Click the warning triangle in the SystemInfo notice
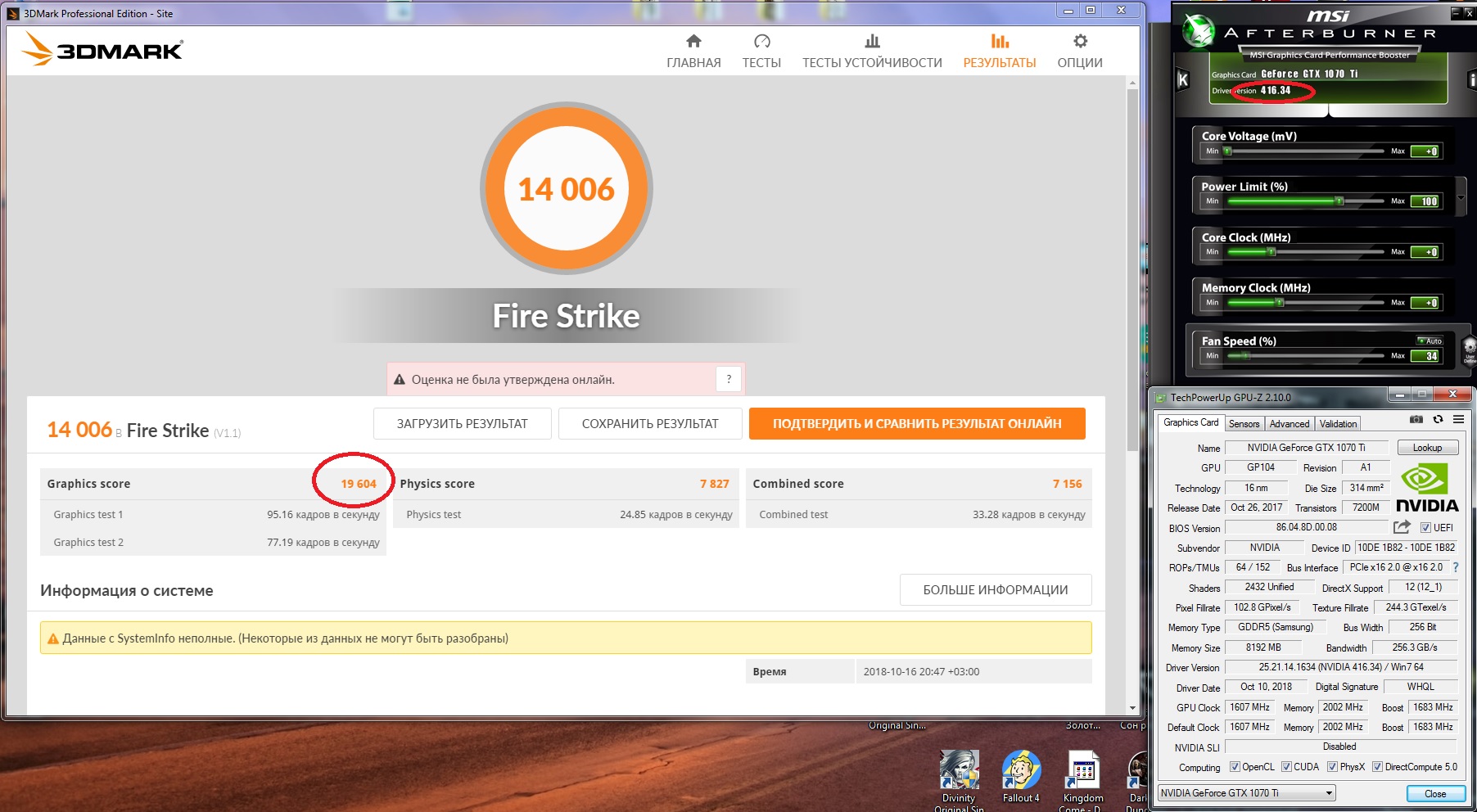Viewport: 1477px width, 812px height. pos(53,638)
